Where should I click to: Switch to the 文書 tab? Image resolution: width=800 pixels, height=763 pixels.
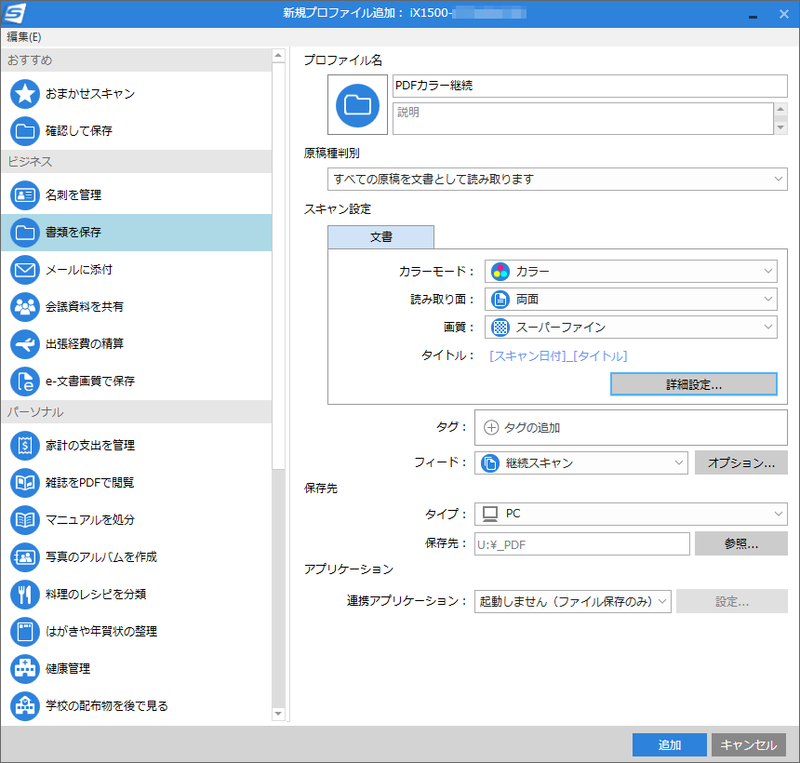click(x=380, y=237)
